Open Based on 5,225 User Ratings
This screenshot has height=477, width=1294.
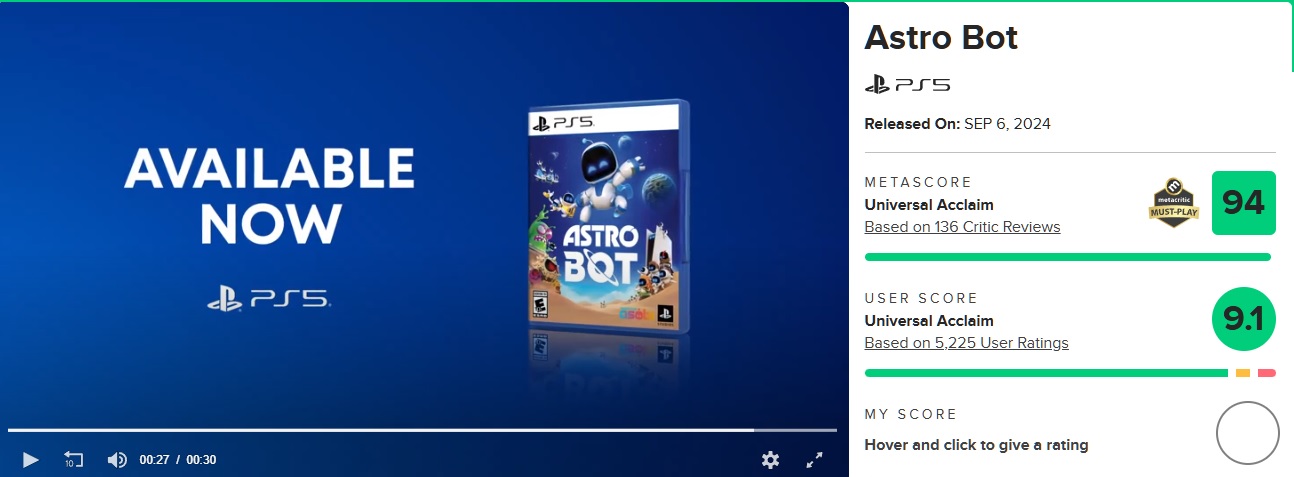pyautogui.click(x=966, y=343)
